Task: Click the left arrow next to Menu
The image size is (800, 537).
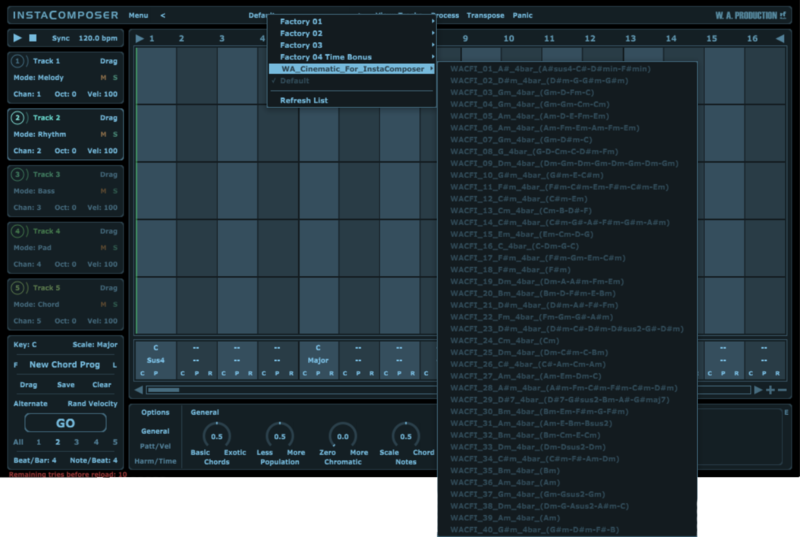Action: coord(163,16)
